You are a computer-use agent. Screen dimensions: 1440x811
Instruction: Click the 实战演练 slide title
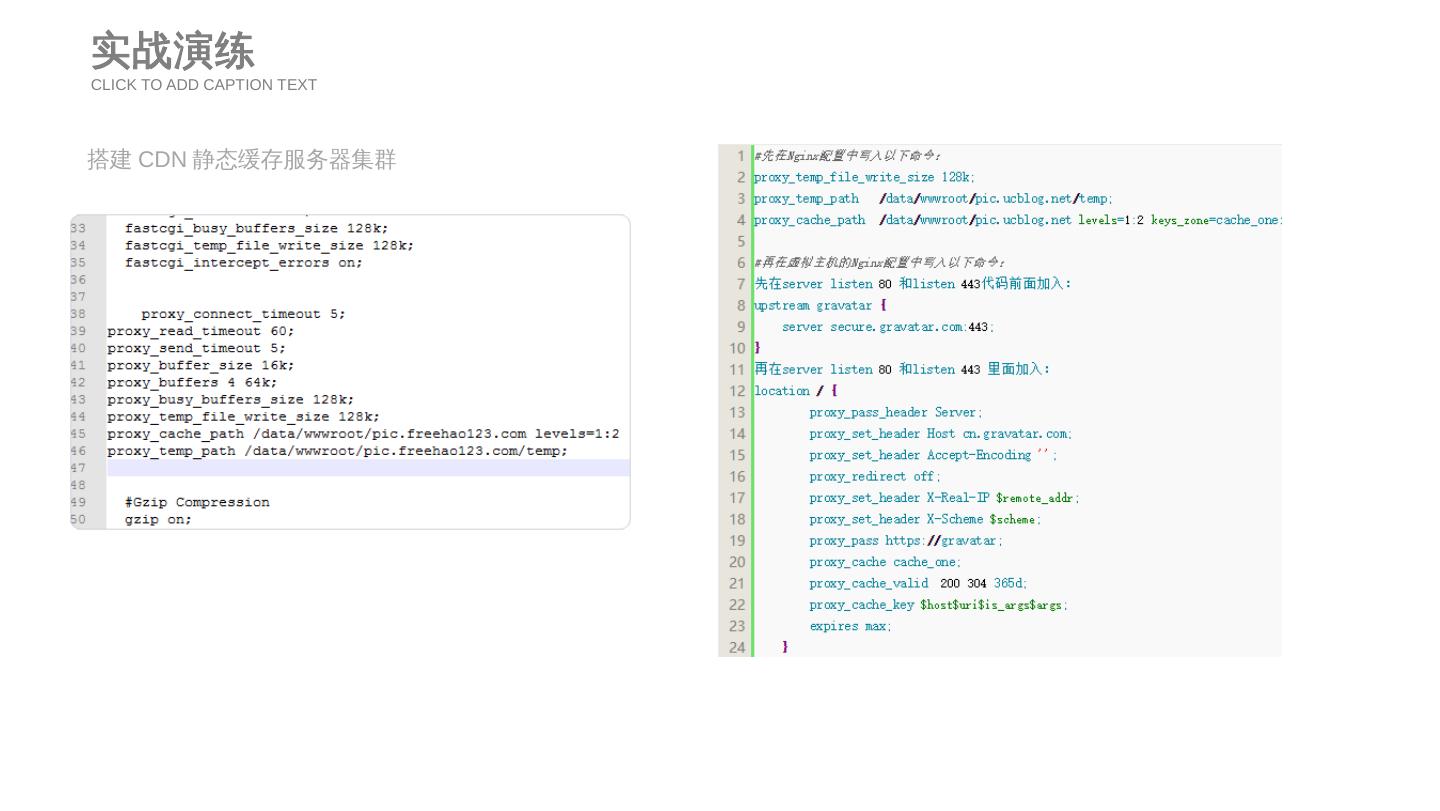click(172, 51)
